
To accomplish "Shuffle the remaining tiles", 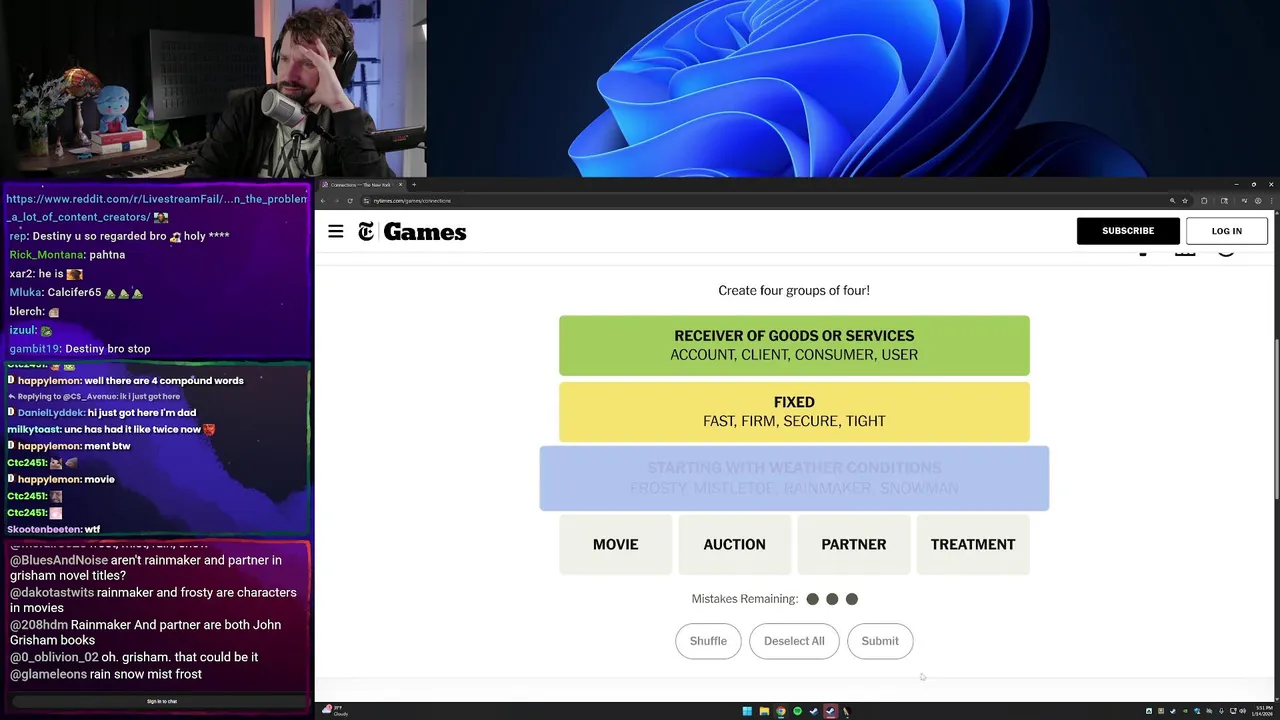I will [x=708, y=641].
